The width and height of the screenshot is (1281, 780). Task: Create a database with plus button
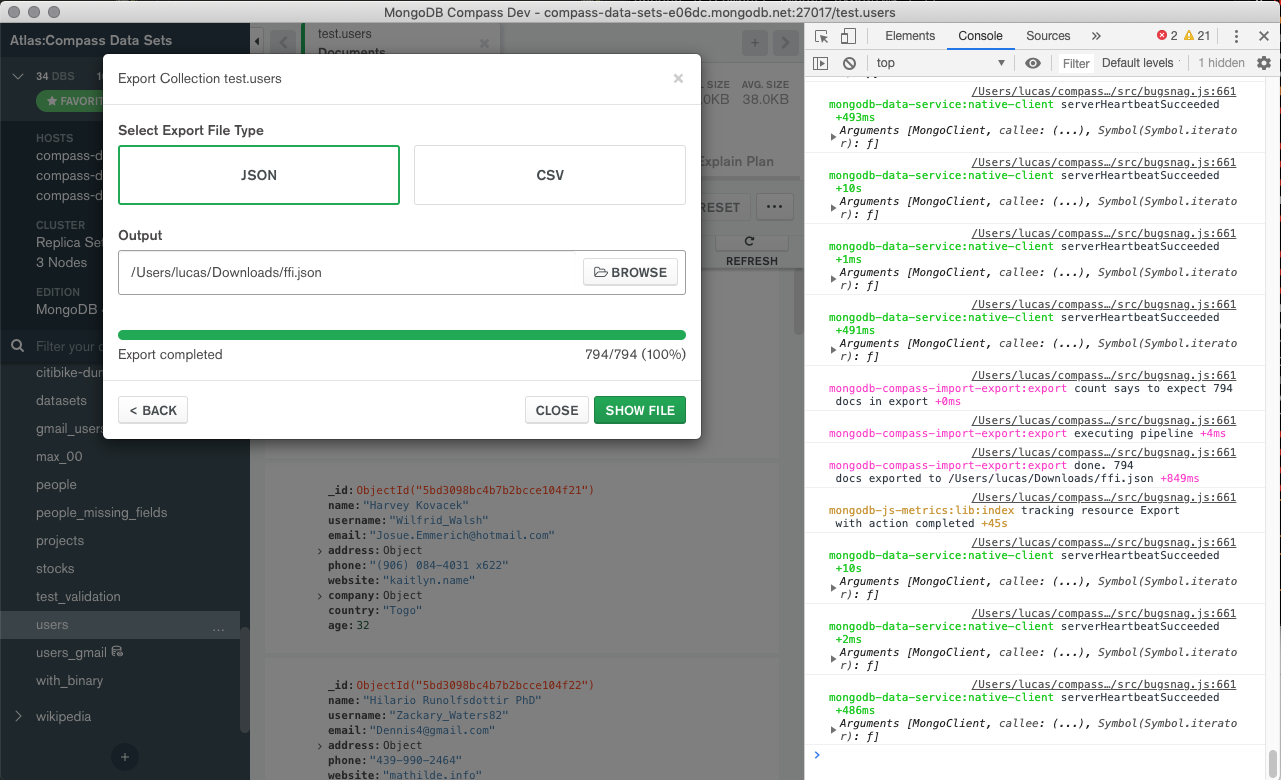[x=125, y=757]
